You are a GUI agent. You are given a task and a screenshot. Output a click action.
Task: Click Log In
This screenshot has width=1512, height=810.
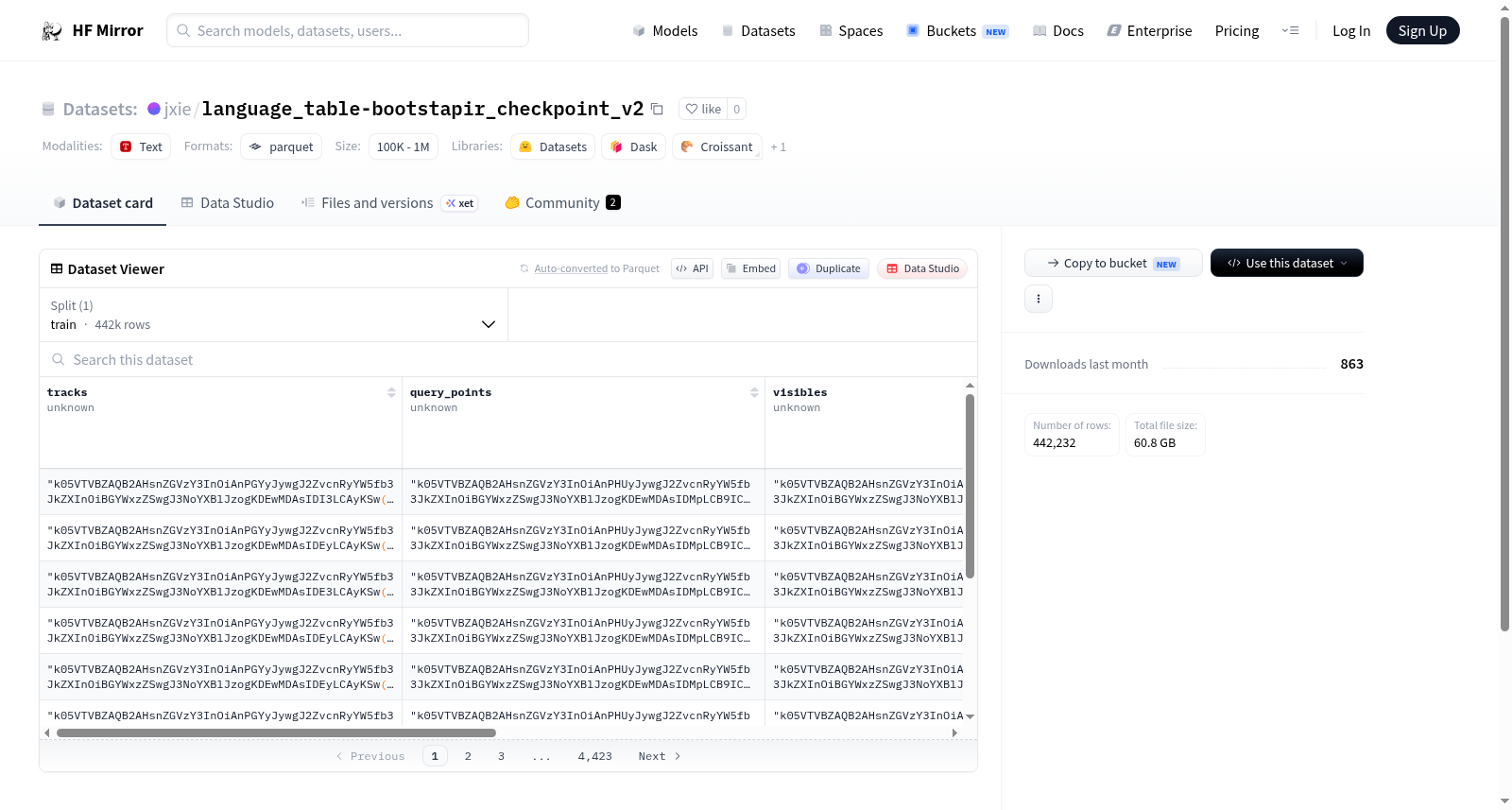point(1351,30)
